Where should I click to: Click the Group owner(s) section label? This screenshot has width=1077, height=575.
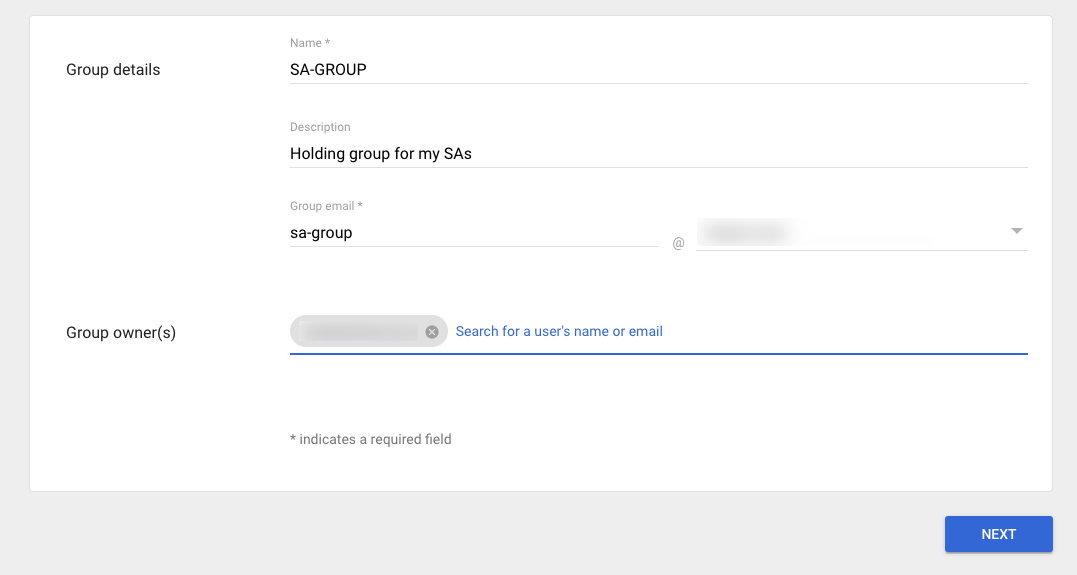[121, 332]
